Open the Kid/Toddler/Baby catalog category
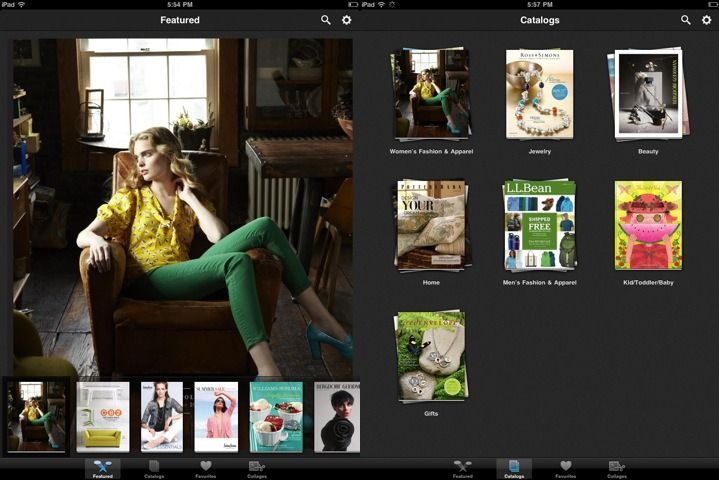Image resolution: width=719 pixels, height=480 pixels. 647,225
